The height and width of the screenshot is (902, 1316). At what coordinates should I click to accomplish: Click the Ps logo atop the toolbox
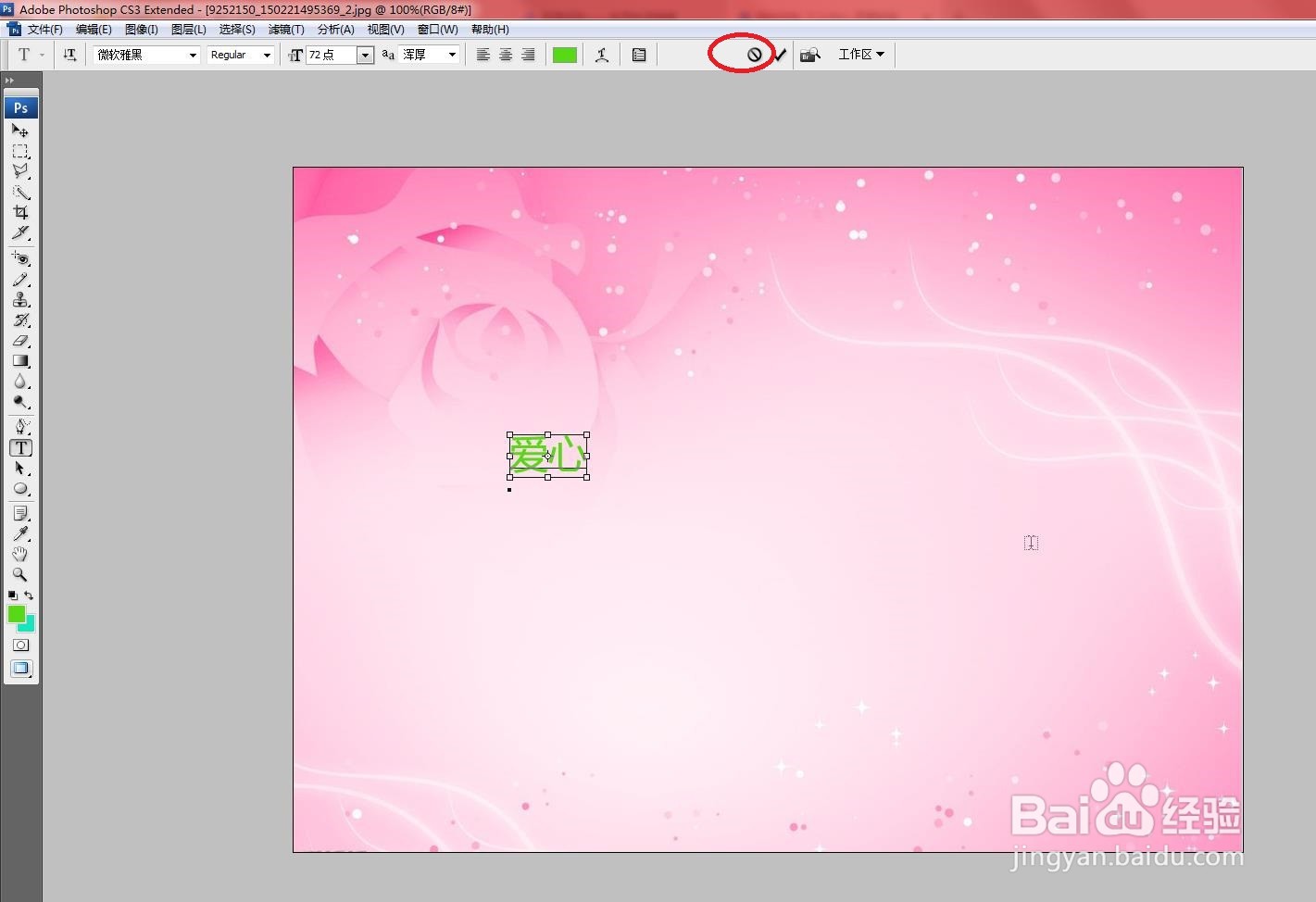(x=20, y=107)
